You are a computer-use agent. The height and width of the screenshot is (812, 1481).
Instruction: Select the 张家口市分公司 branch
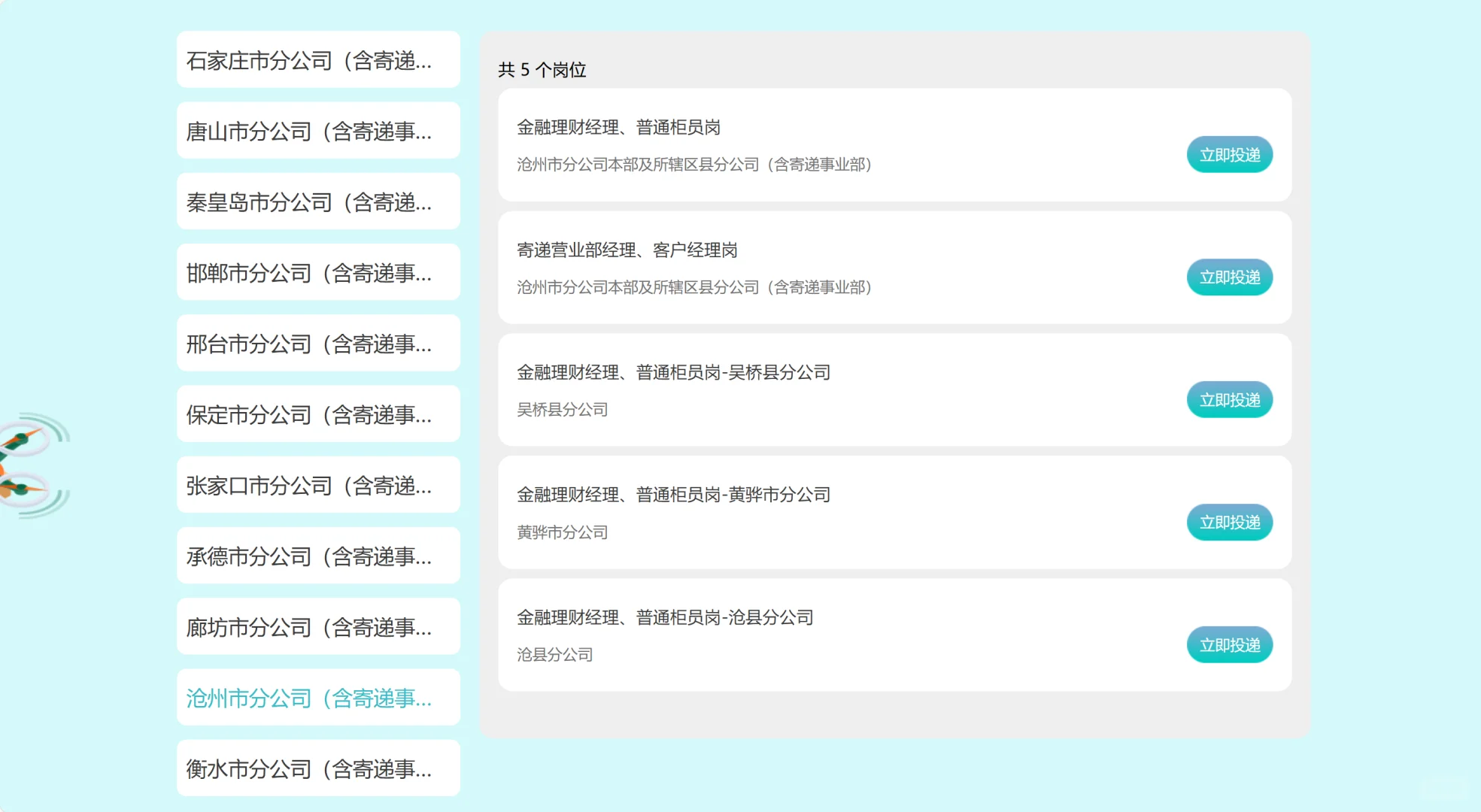tap(317, 484)
